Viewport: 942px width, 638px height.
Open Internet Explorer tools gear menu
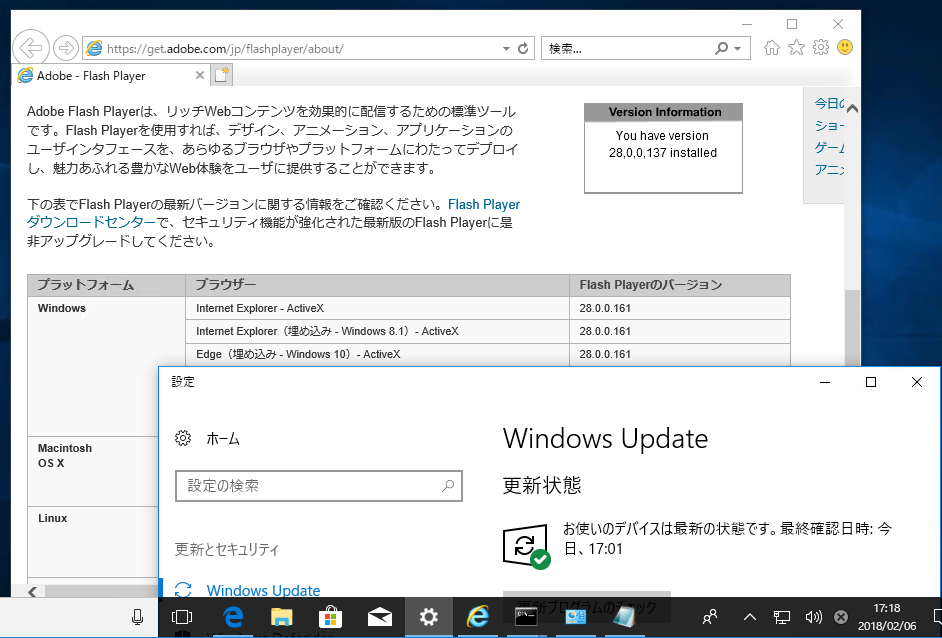tap(821, 47)
